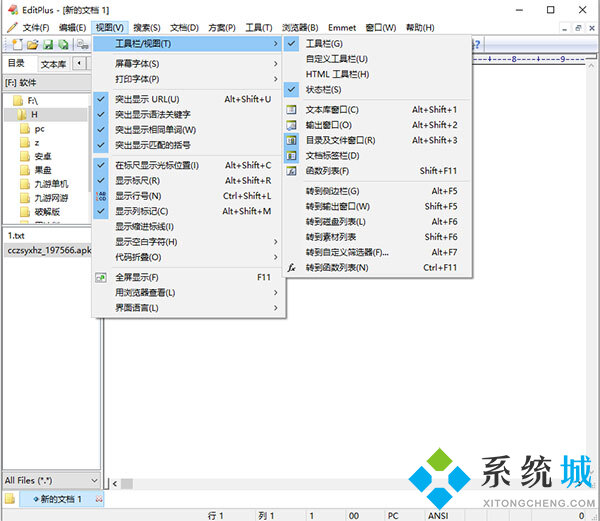This screenshot has height=521, width=600.
Task: Click the 目录及文件窗口 menu icon
Action: [x=291, y=140]
